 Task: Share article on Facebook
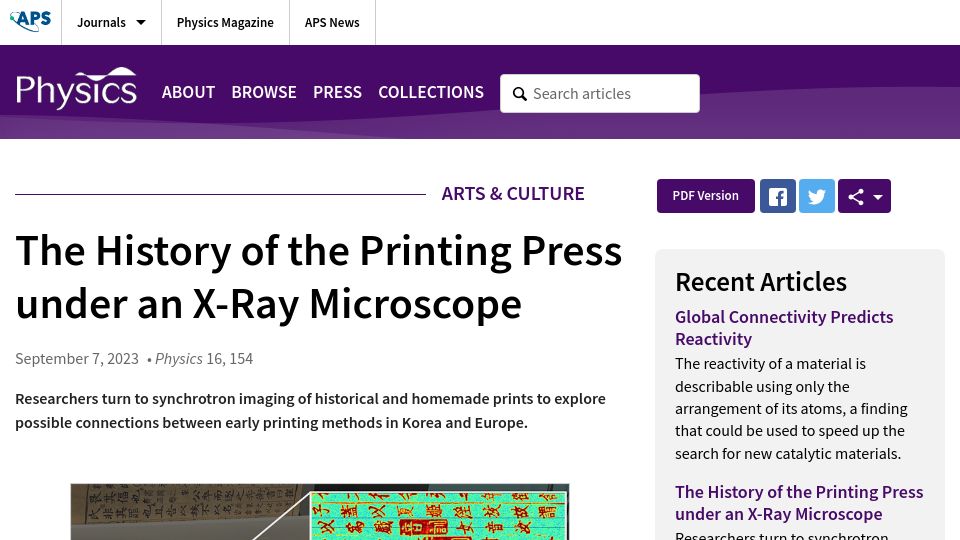click(778, 196)
